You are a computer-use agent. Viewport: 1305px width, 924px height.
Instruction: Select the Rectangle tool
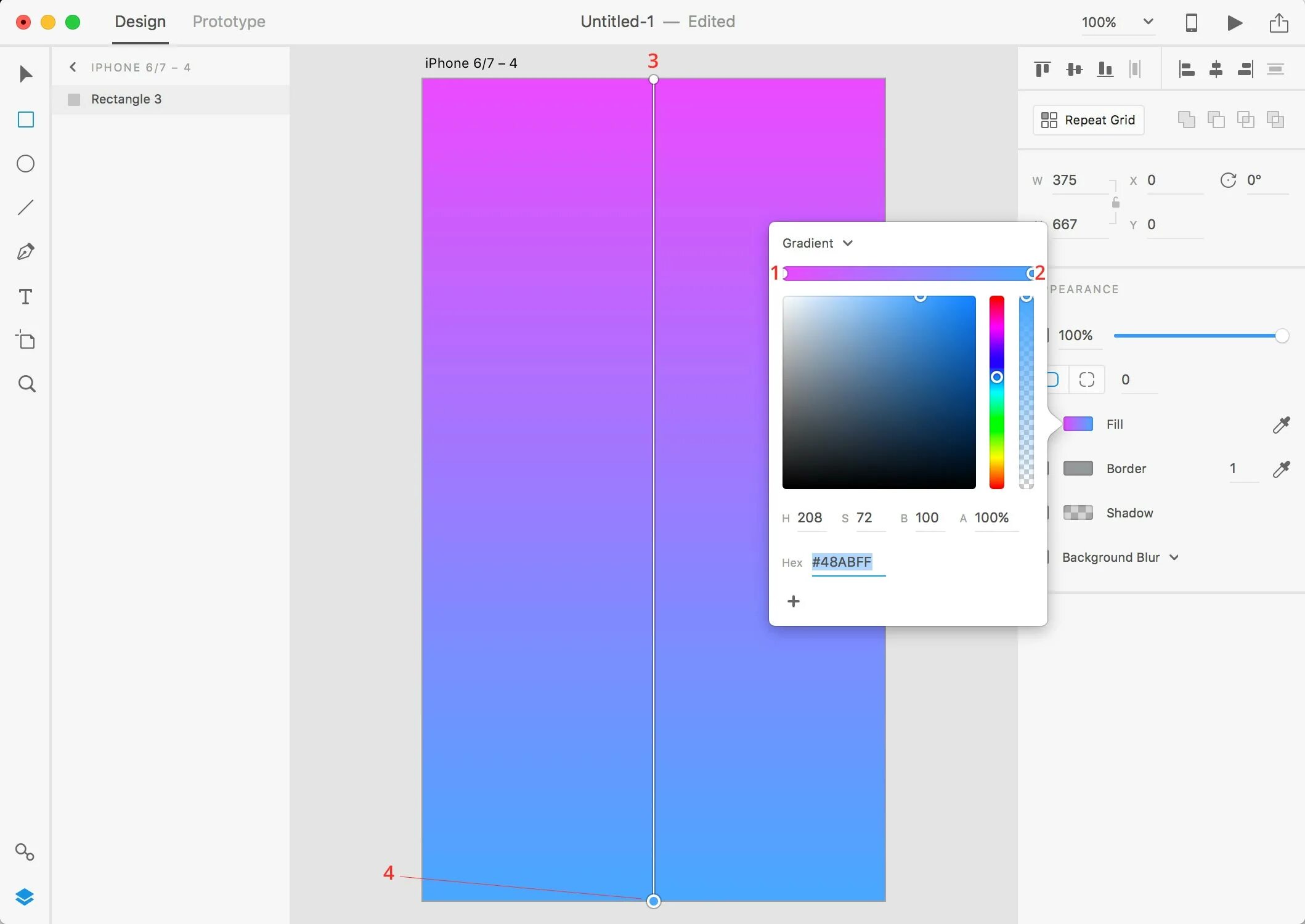pos(26,120)
